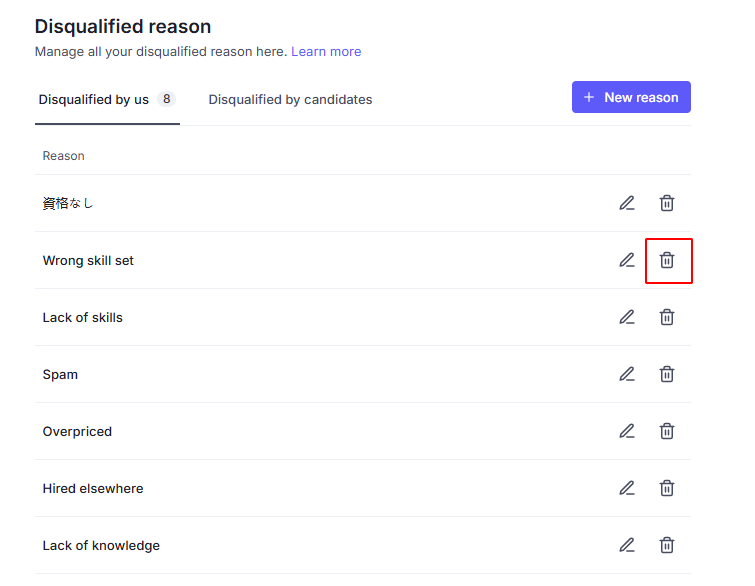Image resolution: width=755 pixels, height=586 pixels.
Task: Edit the Spam reason
Action: [626, 374]
